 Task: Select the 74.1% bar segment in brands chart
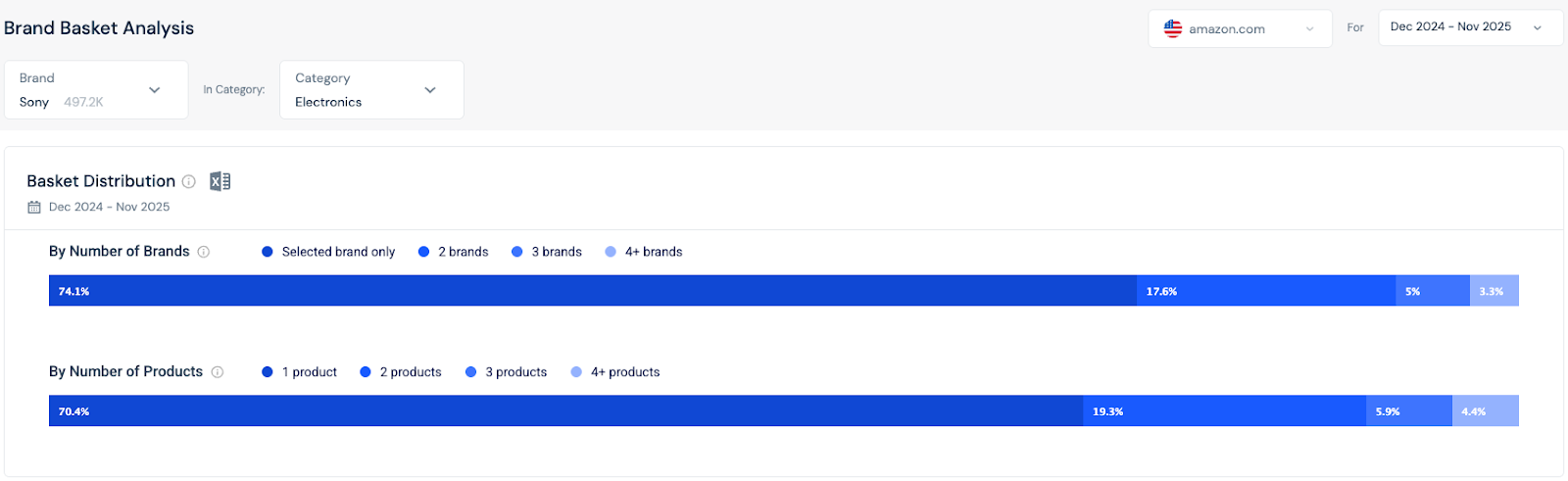(593, 291)
